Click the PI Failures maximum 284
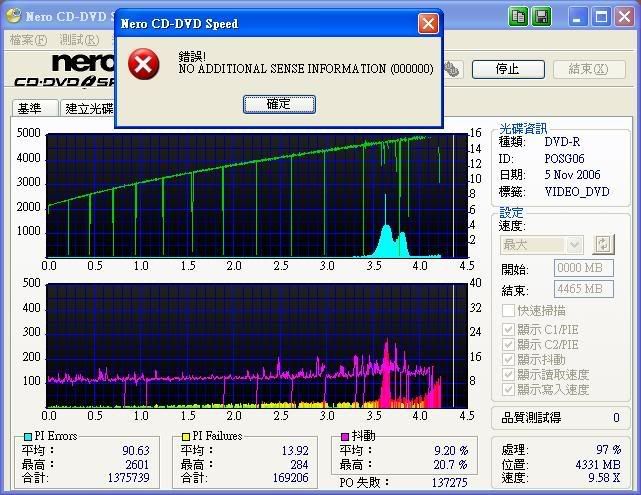 coord(299,465)
